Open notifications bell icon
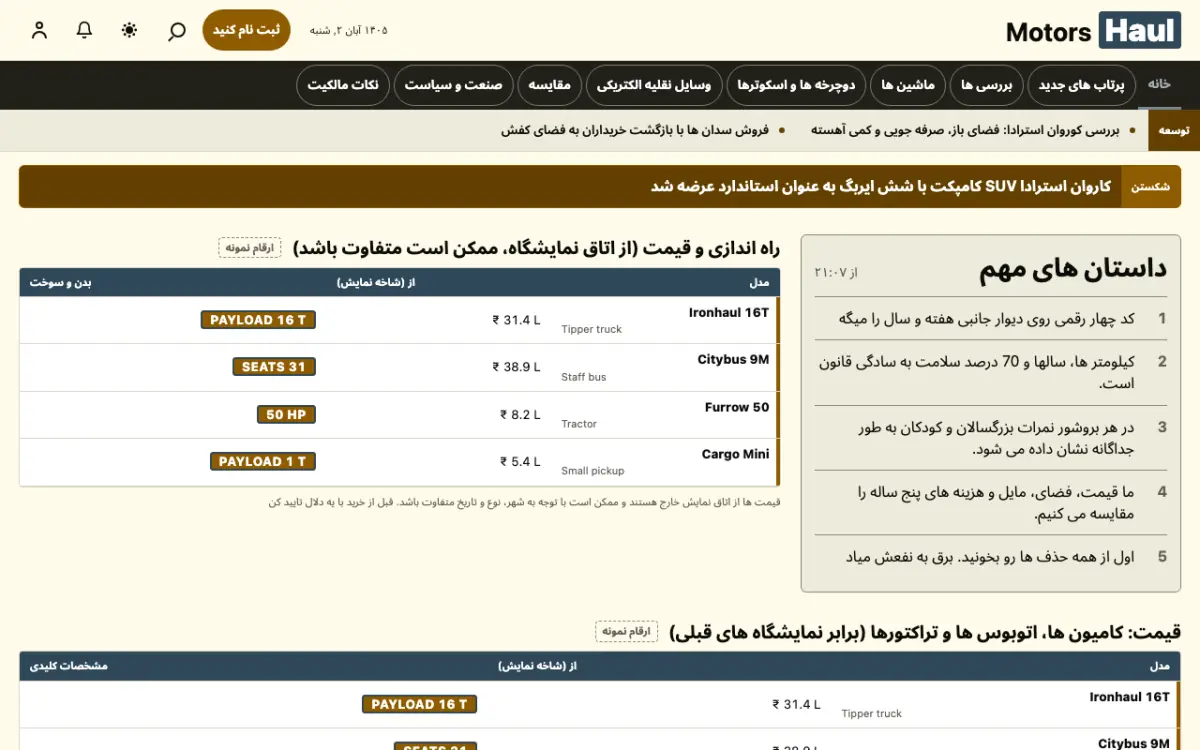The width and height of the screenshot is (1200, 750). pyautogui.click(x=85, y=30)
